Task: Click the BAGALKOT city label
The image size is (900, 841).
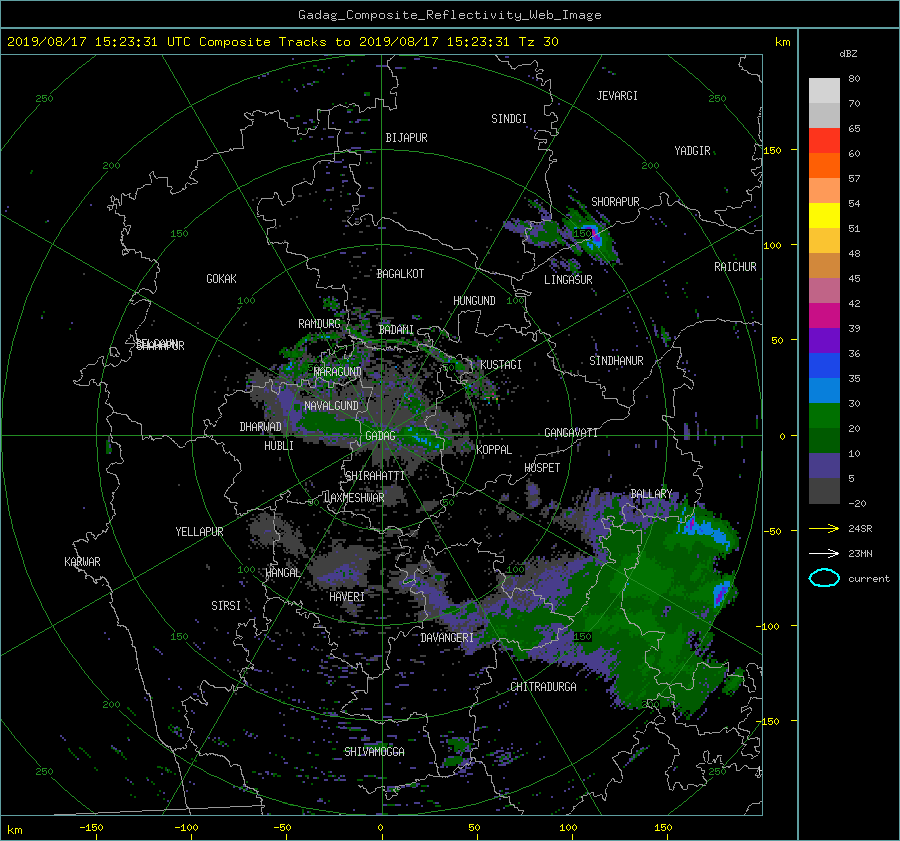Action: pos(400,274)
